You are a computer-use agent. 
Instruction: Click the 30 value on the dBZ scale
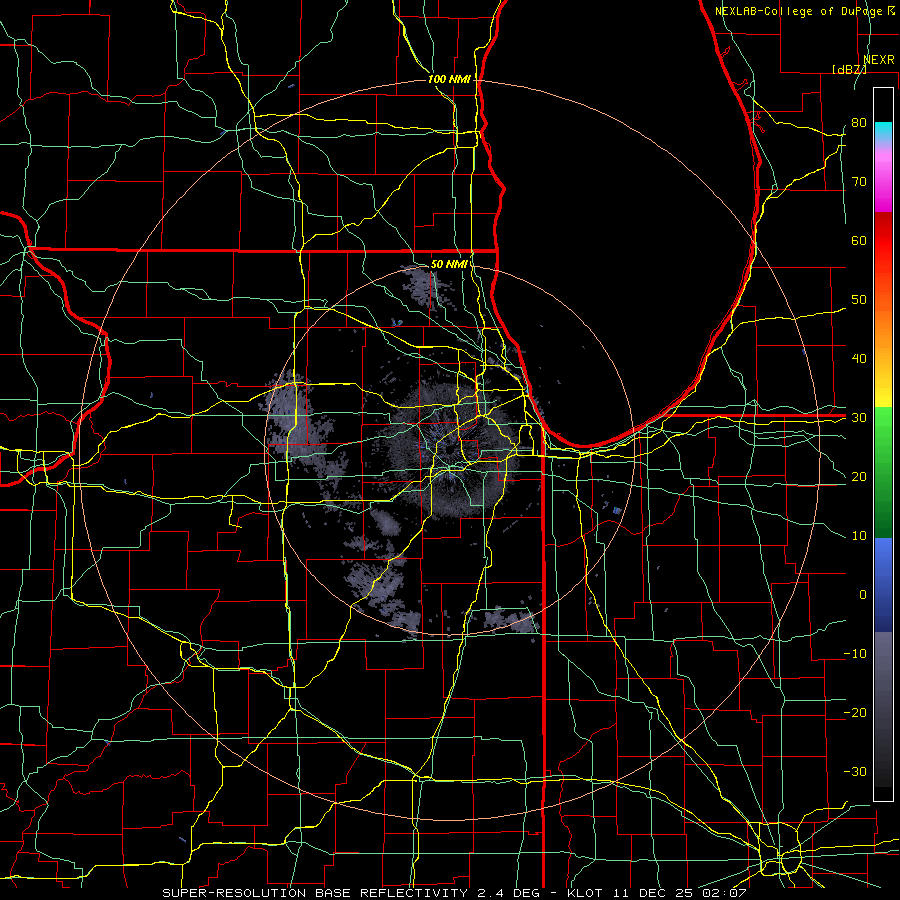[859, 418]
